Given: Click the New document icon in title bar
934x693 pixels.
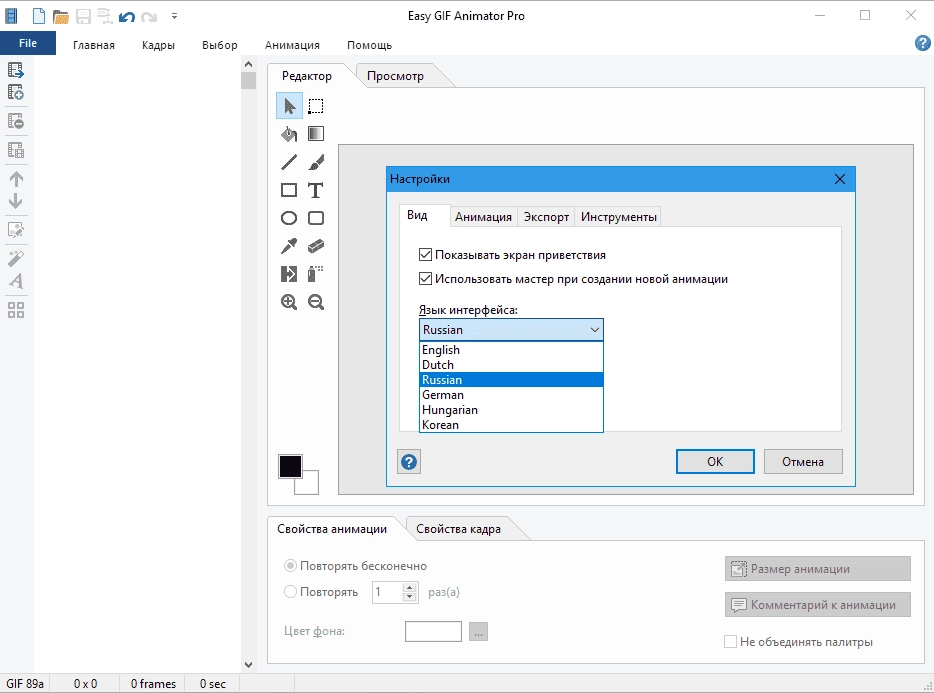Looking at the screenshot, I should [x=39, y=16].
